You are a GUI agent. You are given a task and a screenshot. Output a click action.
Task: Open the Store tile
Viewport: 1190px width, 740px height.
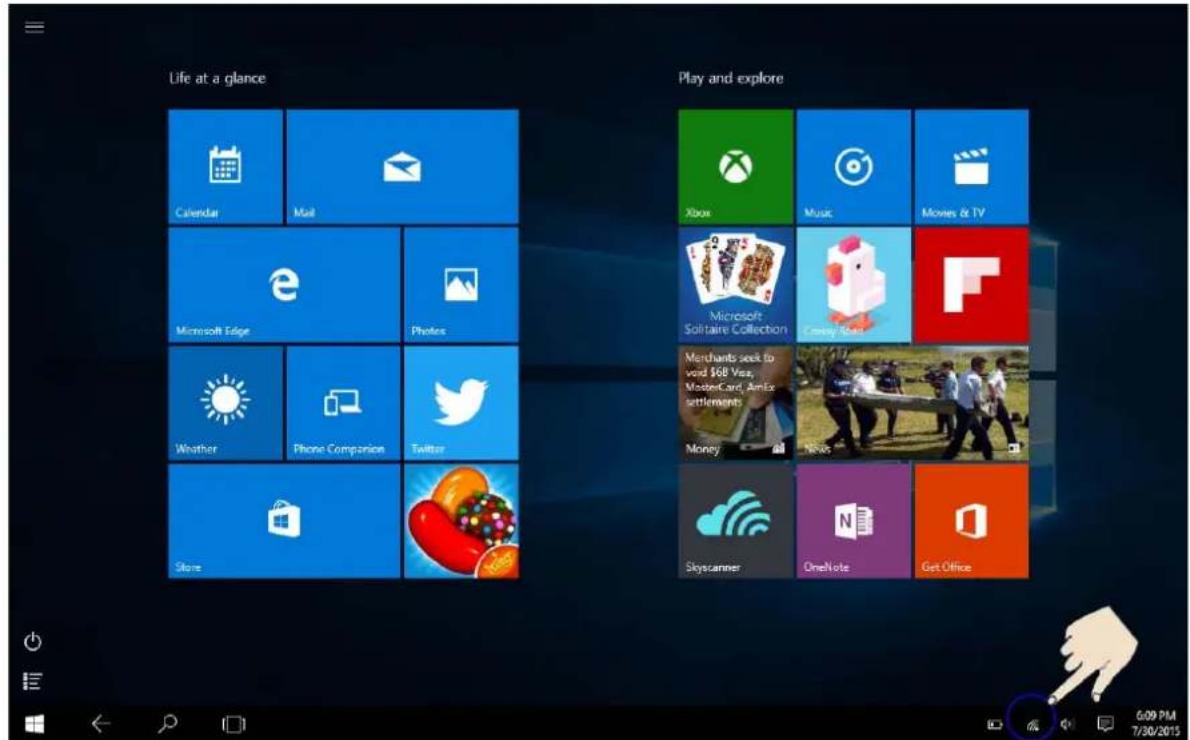coord(284,521)
